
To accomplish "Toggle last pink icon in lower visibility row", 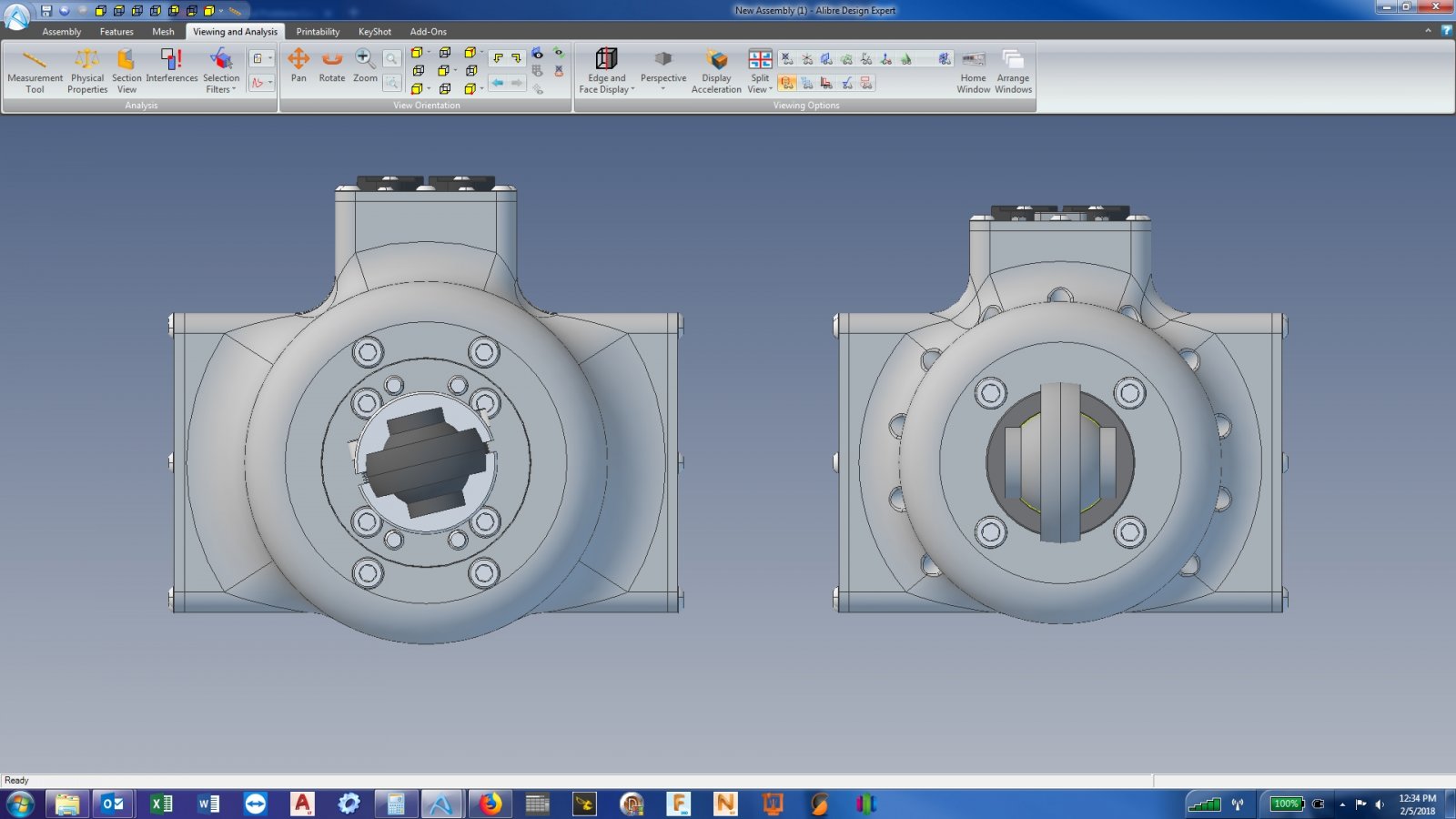I will pos(865,83).
